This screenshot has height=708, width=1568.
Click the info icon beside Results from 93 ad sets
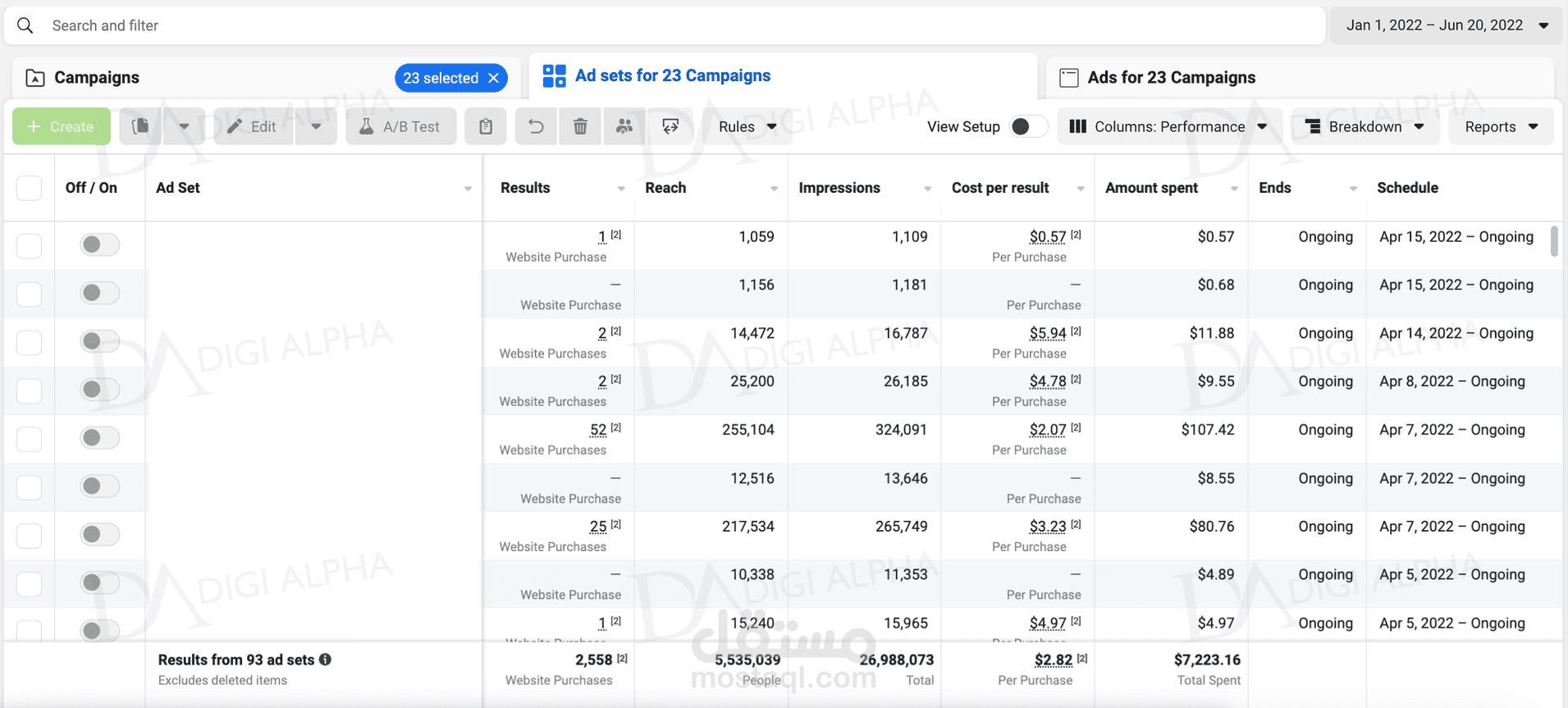point(325,660)
